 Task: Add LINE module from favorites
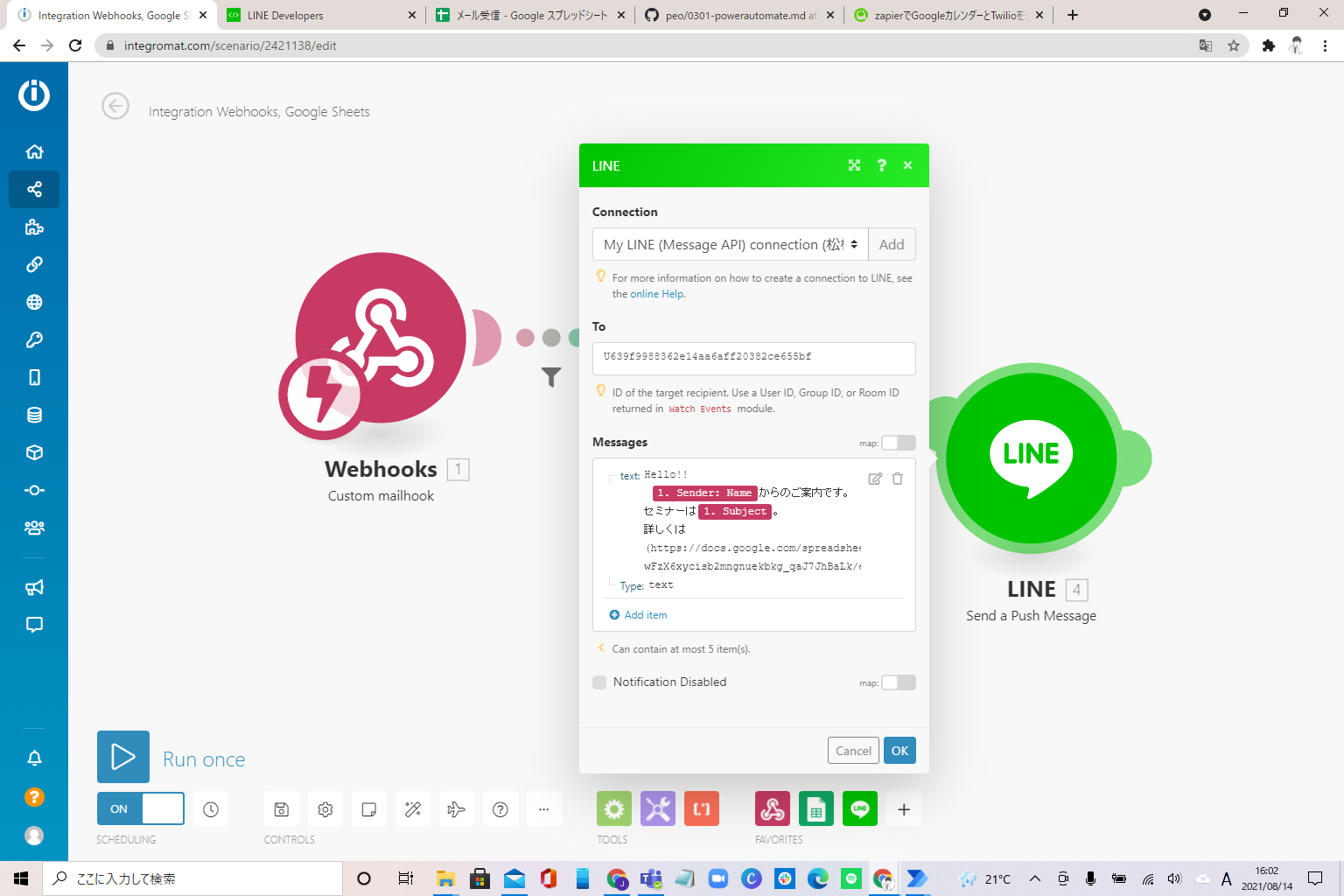point(860,809)
